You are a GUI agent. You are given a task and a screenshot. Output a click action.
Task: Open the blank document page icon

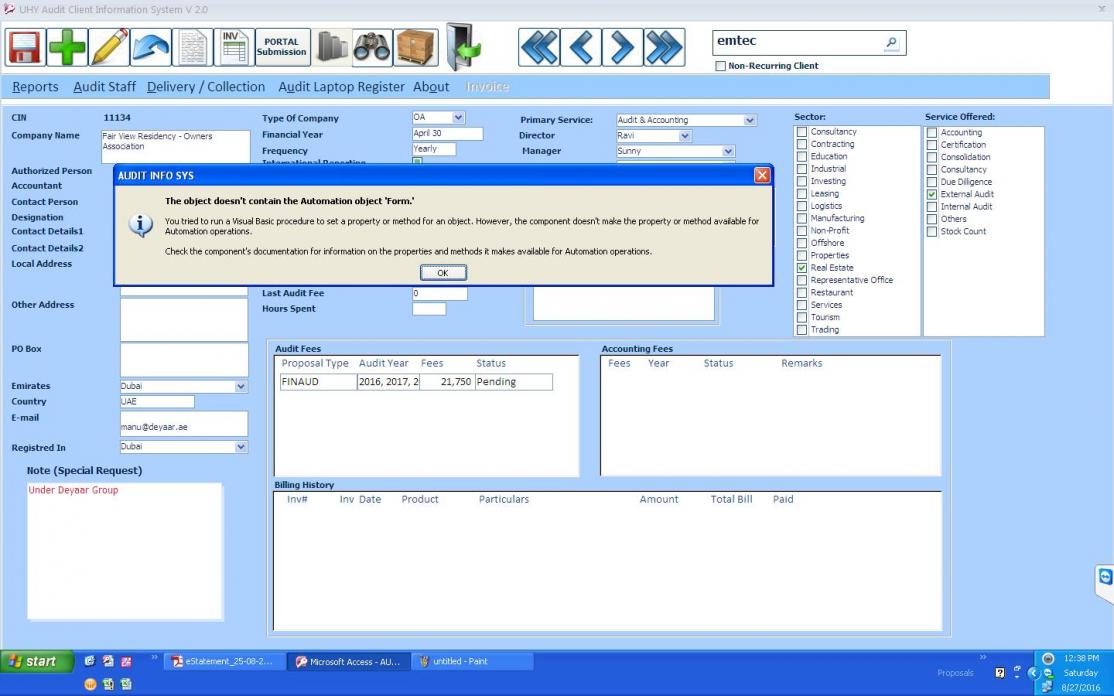coord(193,48)
